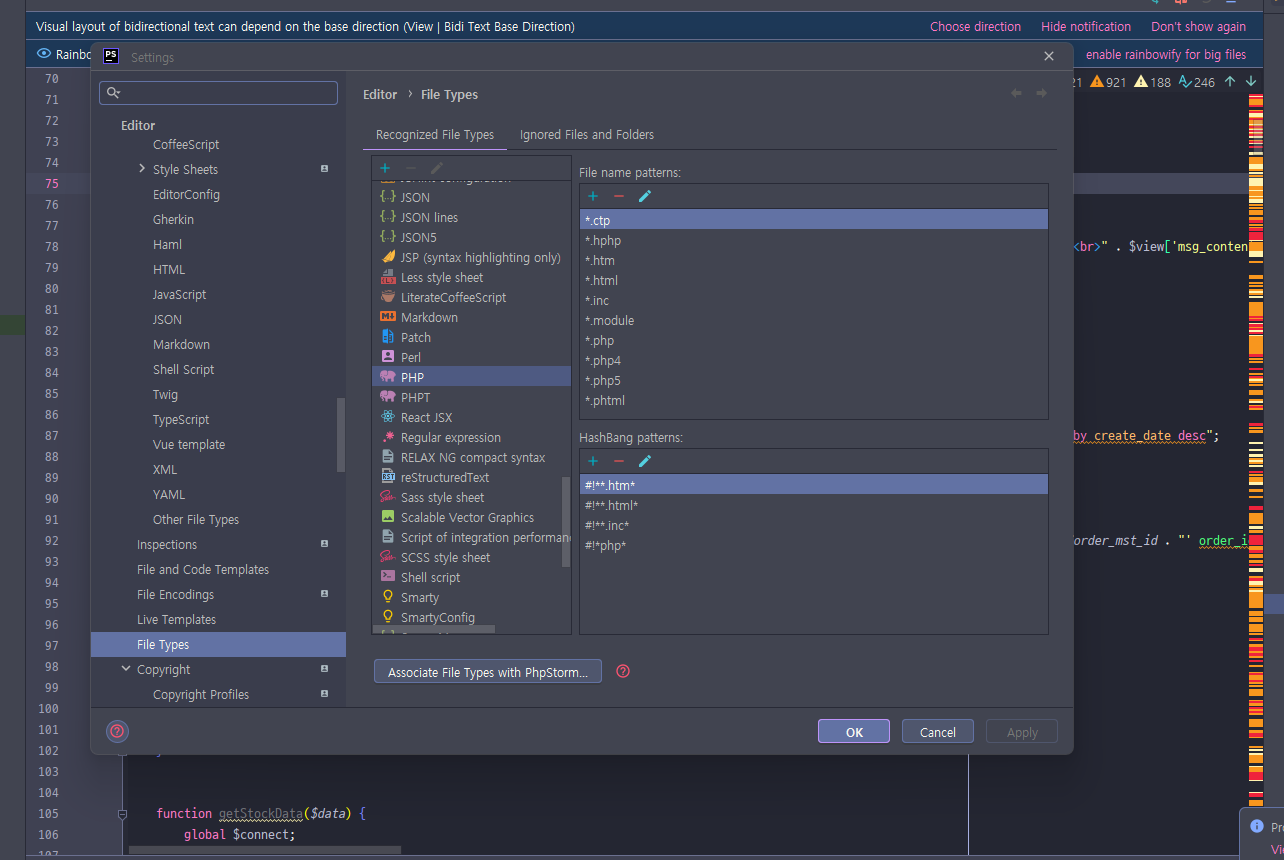This screenshot has height=860, width=1284.
Task: Open Live Templates settings page
Action: (x=218, y=619)
